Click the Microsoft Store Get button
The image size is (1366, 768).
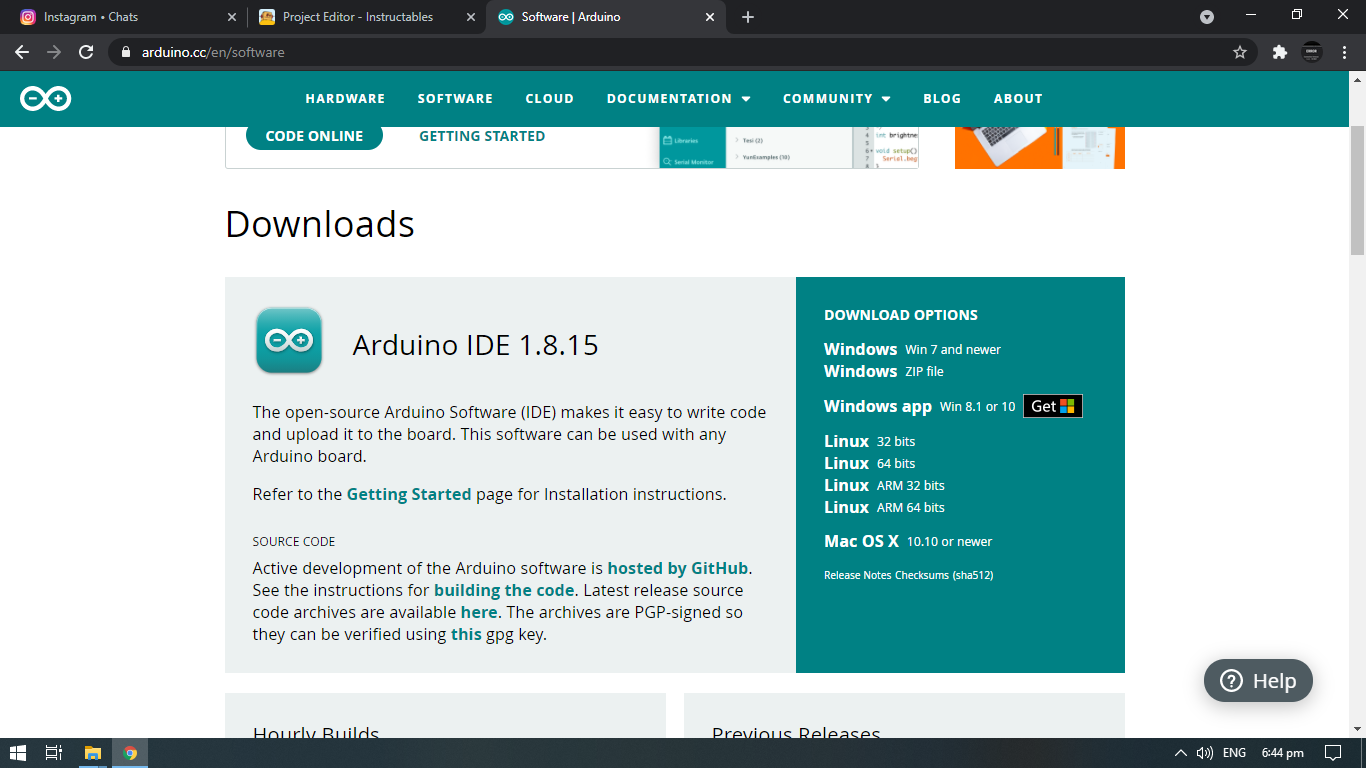click(1053, 406)
